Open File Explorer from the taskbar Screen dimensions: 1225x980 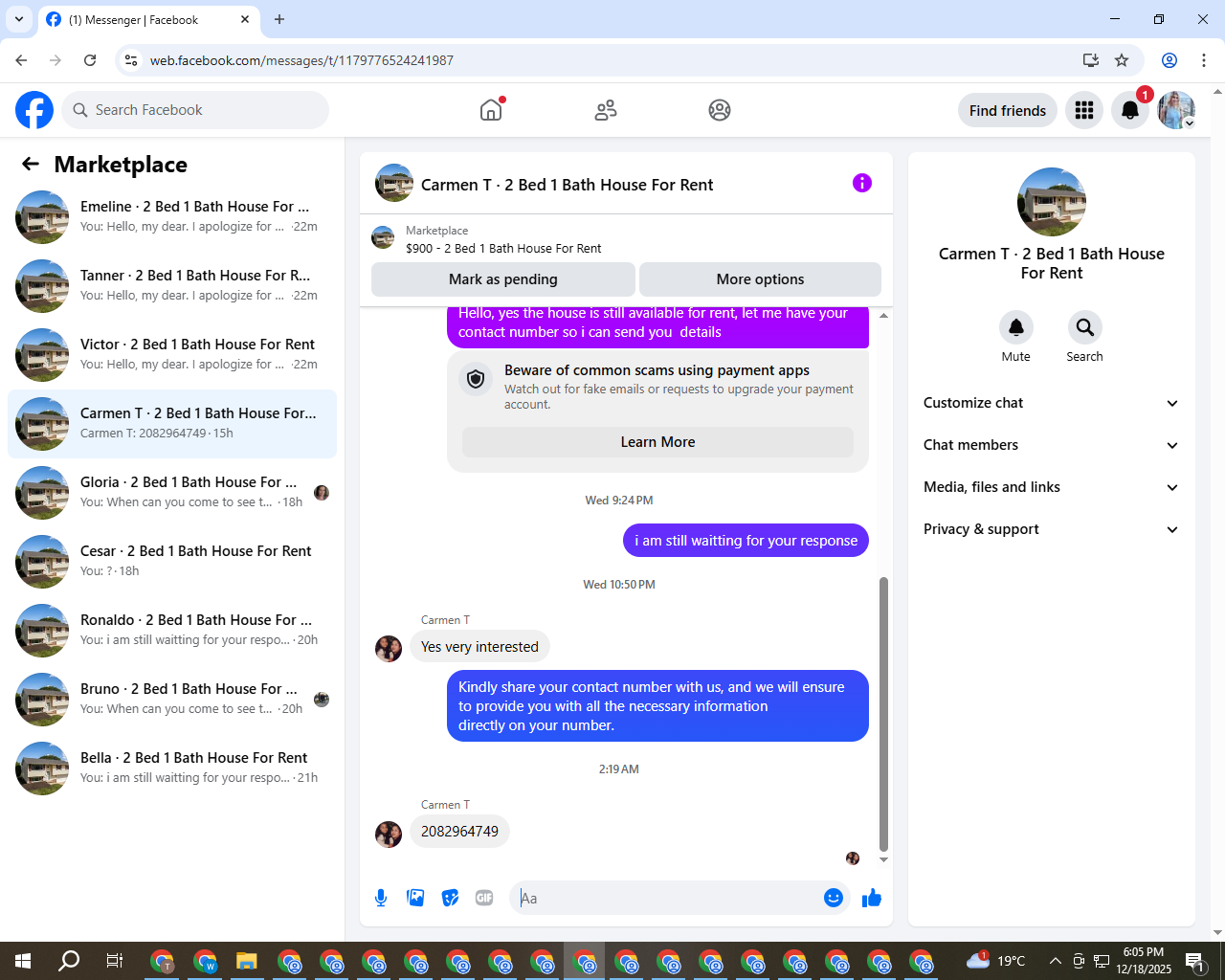tap(247, 961)
